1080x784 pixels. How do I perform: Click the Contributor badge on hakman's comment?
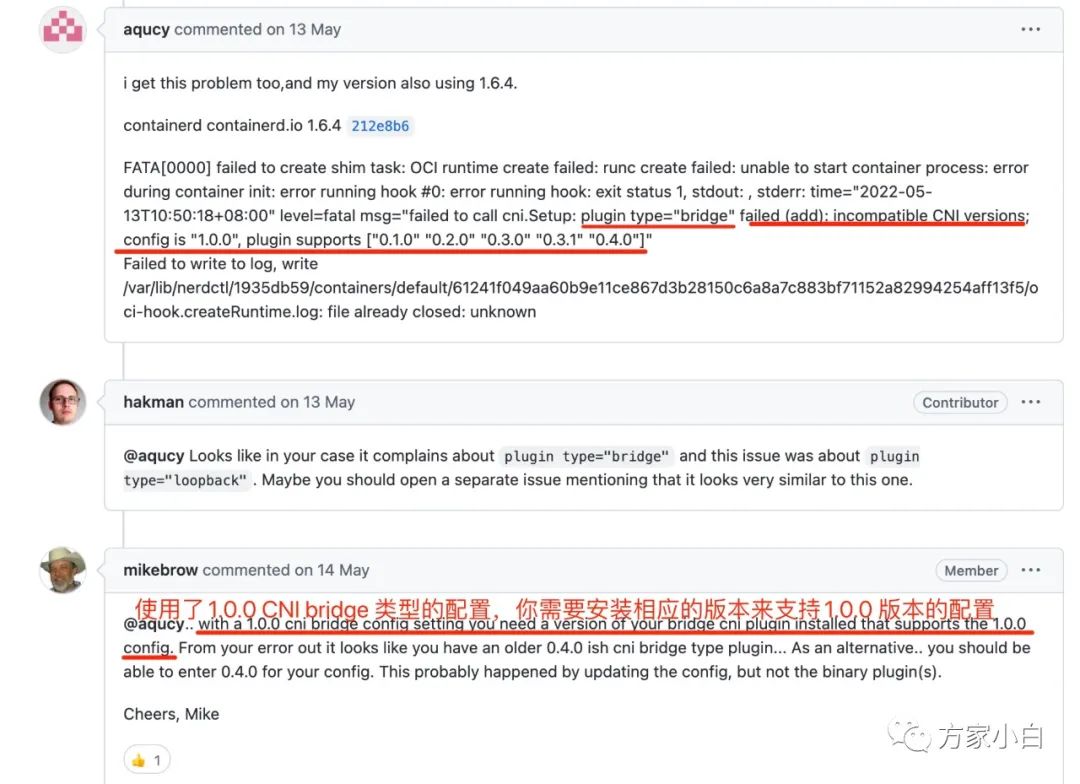tap(959, 402)
